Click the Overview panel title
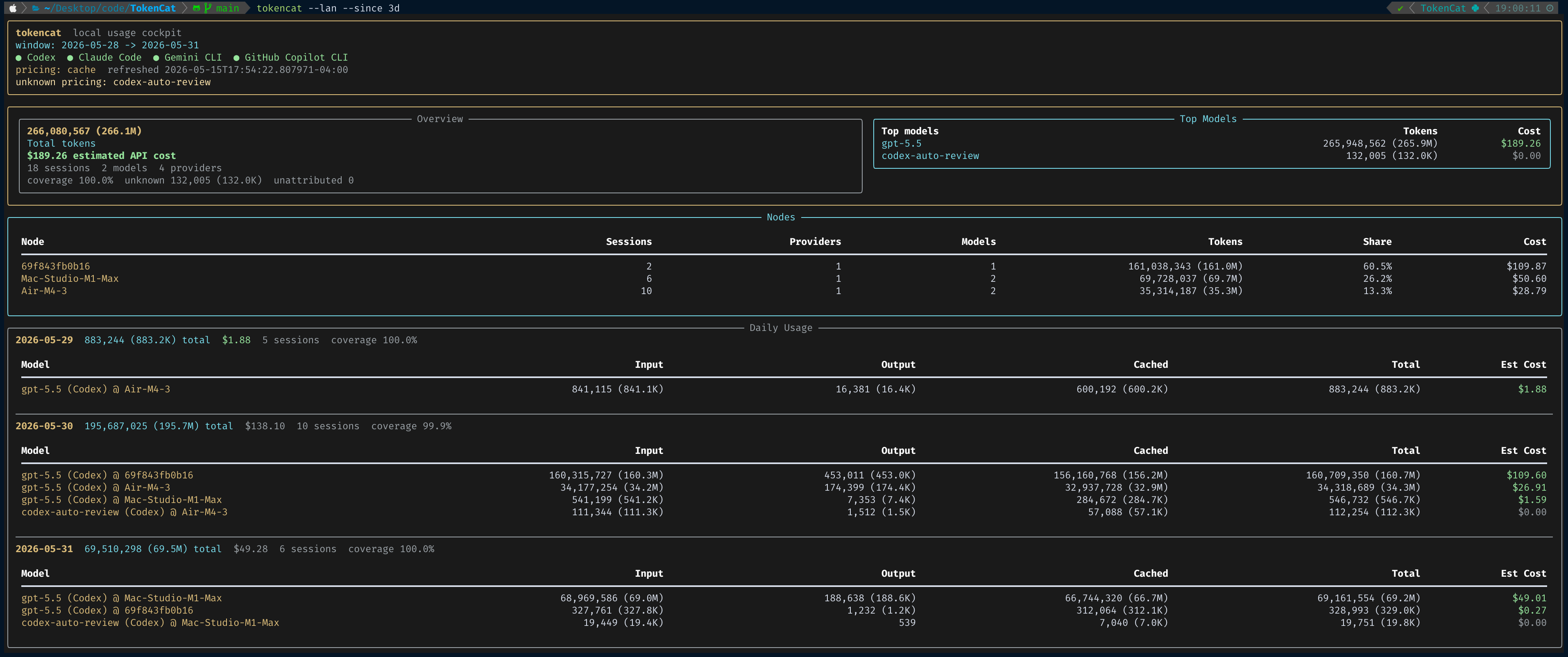The width and height of the screenshot is (1568, 657). pos(440,119)
